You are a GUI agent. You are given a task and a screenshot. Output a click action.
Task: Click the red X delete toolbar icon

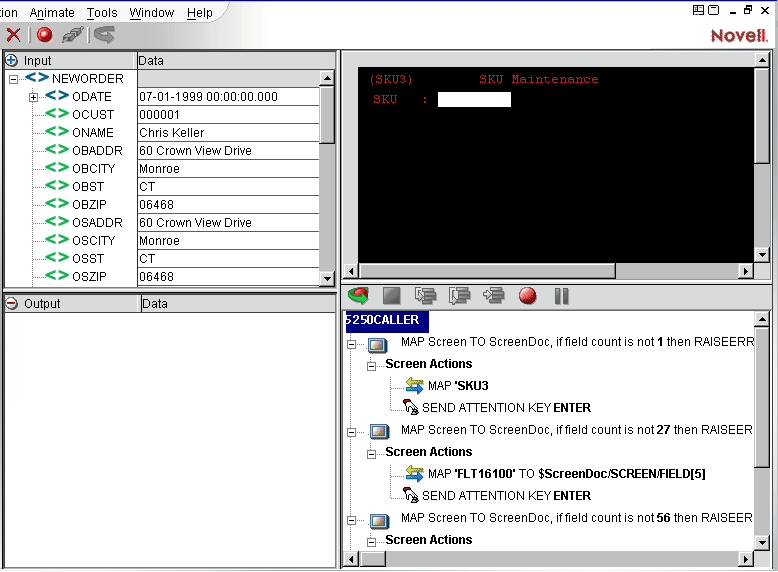coord(13,35)
